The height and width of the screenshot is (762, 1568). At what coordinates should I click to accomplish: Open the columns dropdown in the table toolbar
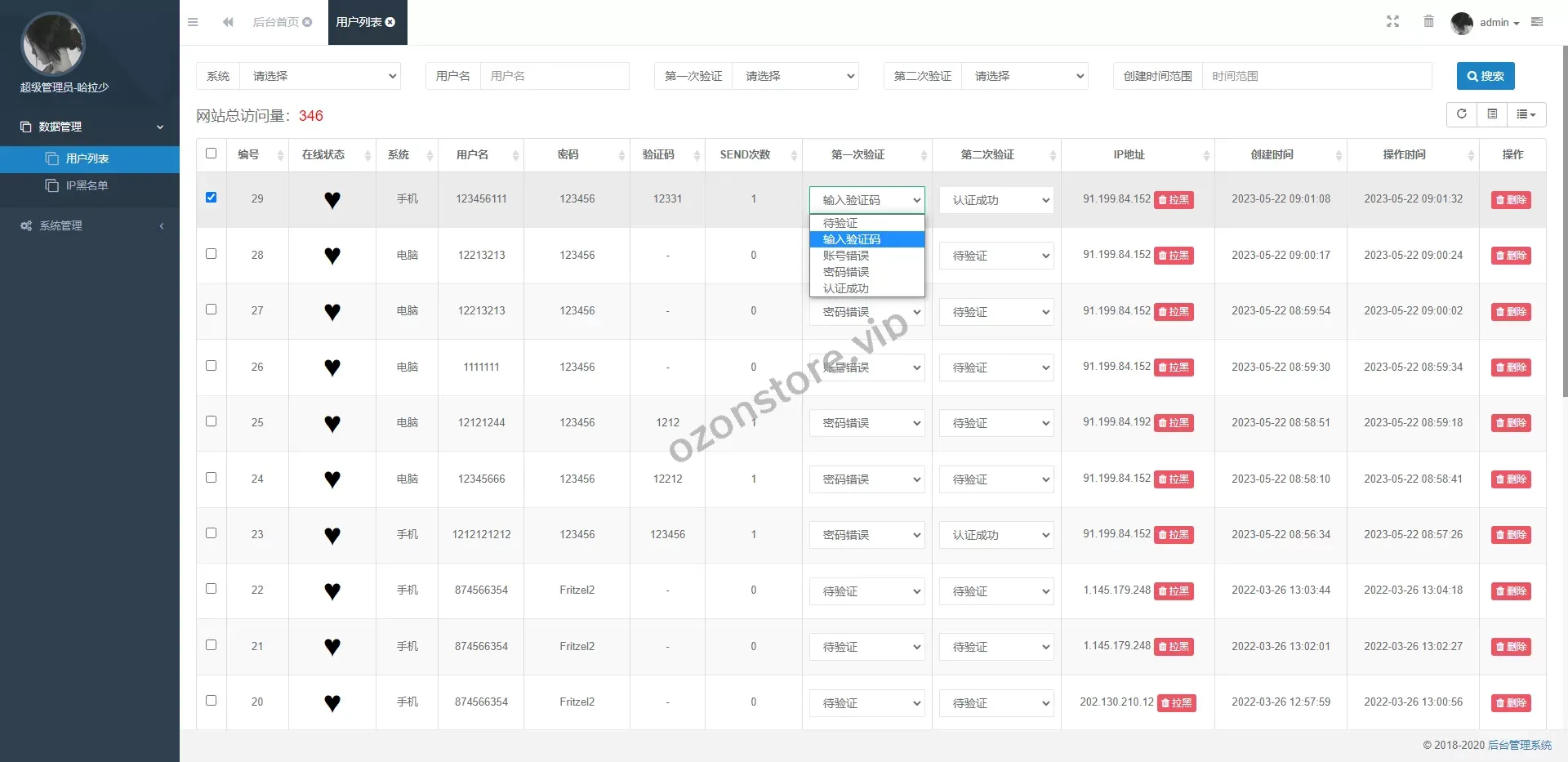[x=1526, y=114]
